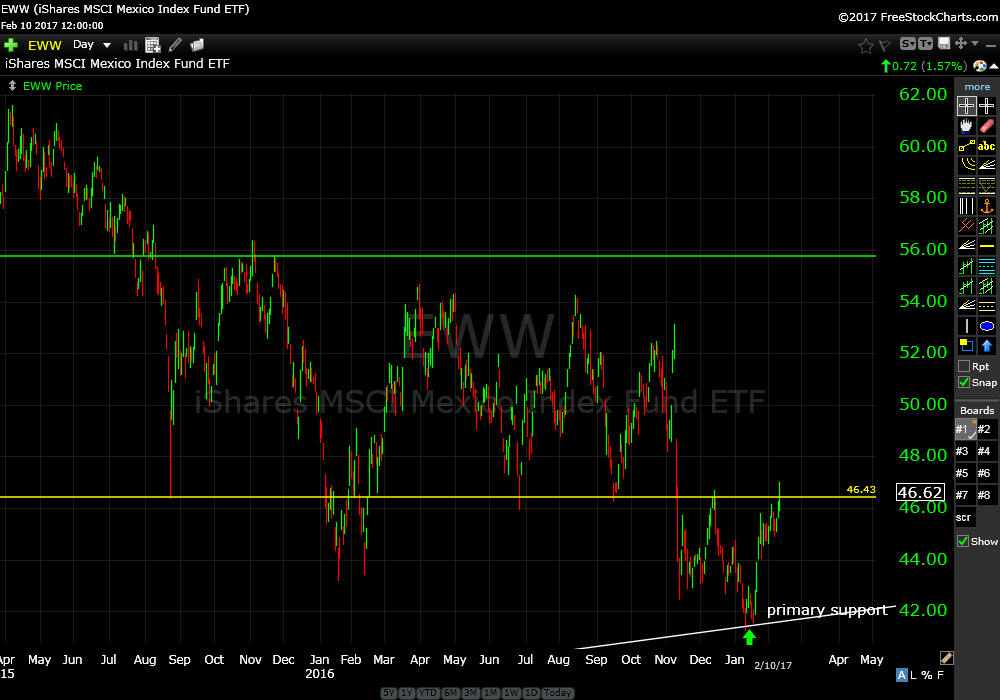Click the save floppy disk icon
The height and width of the screenshot is (700, 1000).
pos(942,44)
